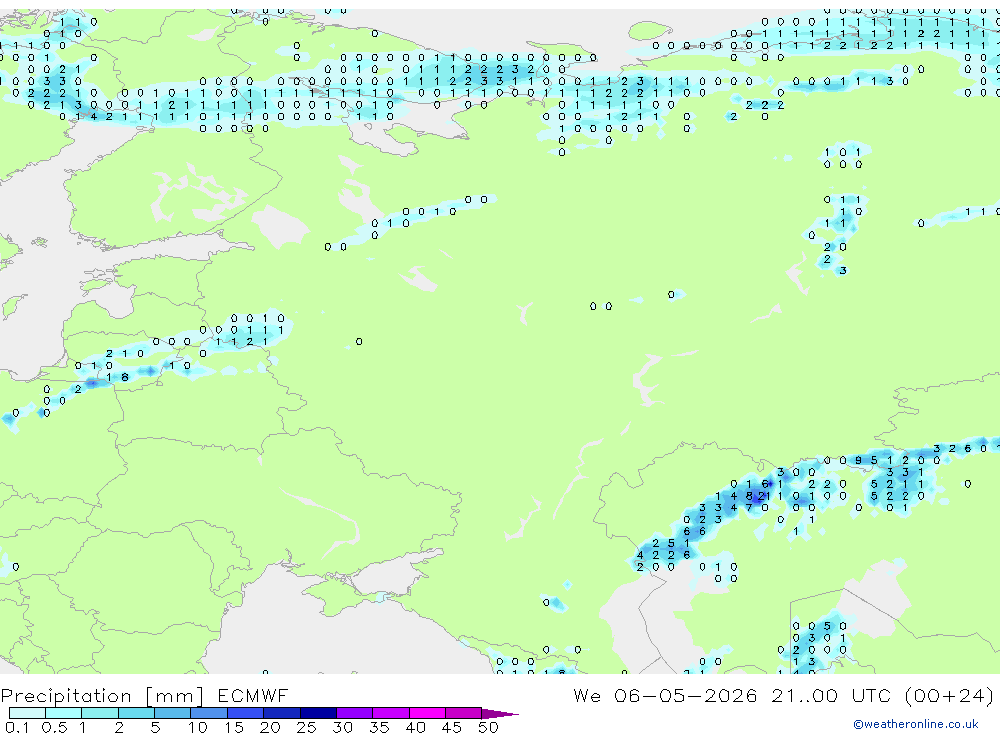The image size is (1000, 733).
Task: Click the 25 legend scale label
Action: coord(306,727)
